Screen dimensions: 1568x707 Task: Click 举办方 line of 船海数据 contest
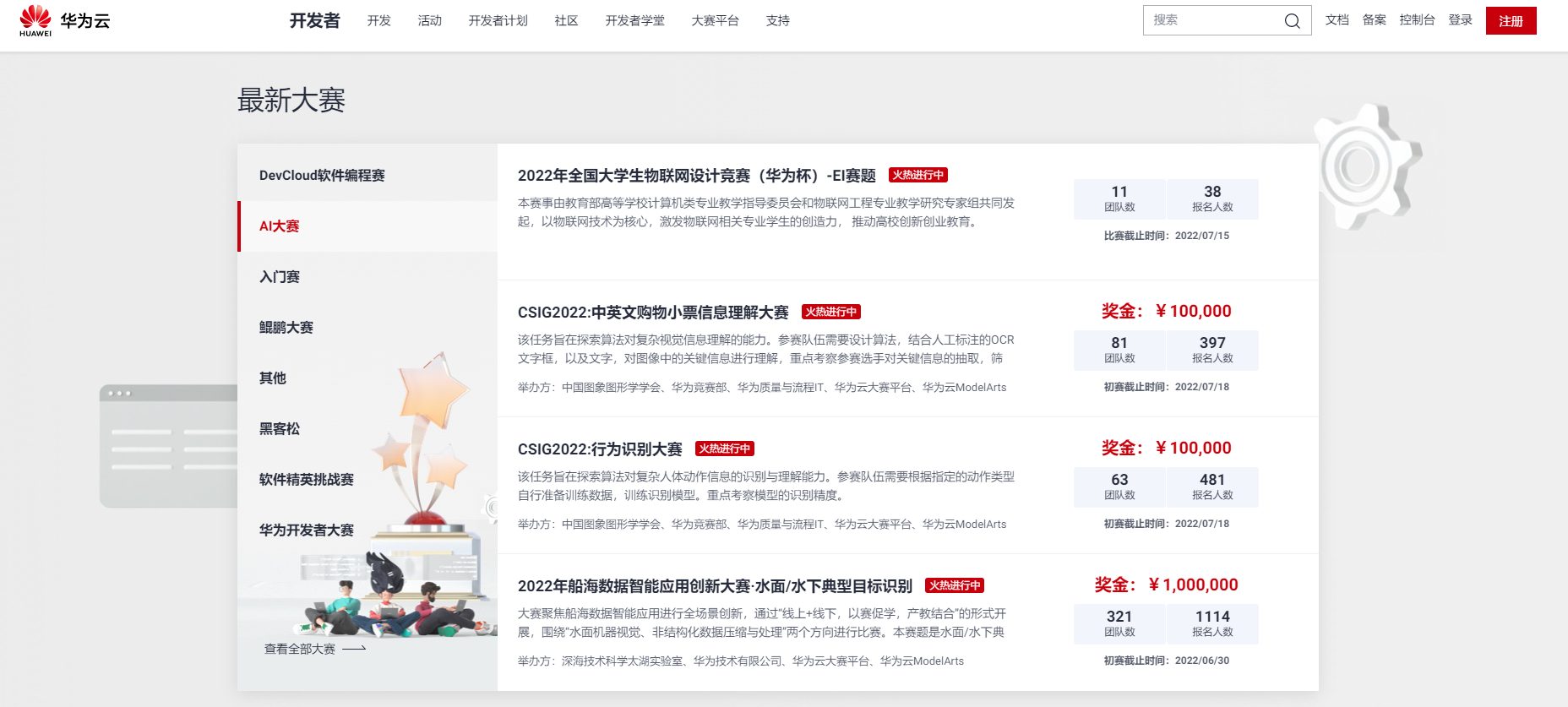coord(741,661)
